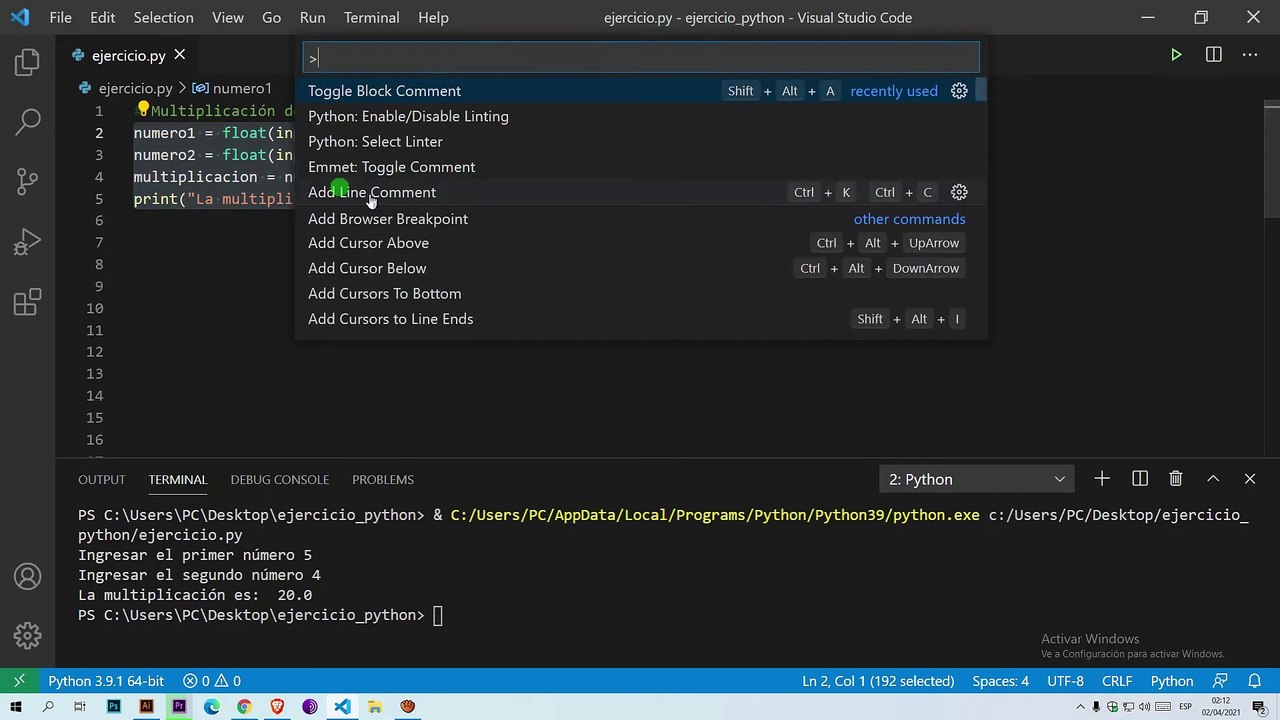Open Brave browser from the taskbar
Screen dimensions: 1280x720
point(277,707)
